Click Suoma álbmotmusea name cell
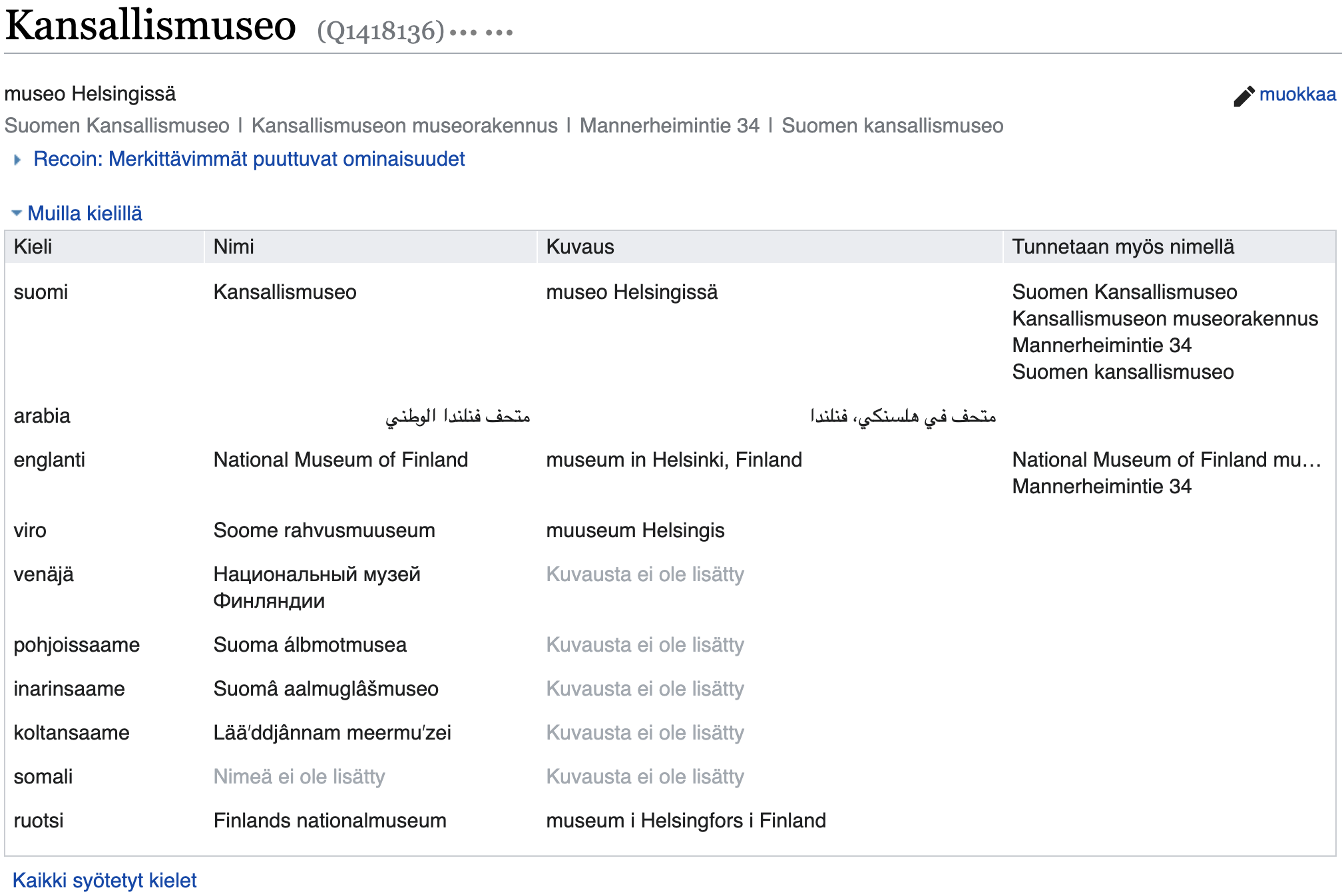 tap(310, 645)
